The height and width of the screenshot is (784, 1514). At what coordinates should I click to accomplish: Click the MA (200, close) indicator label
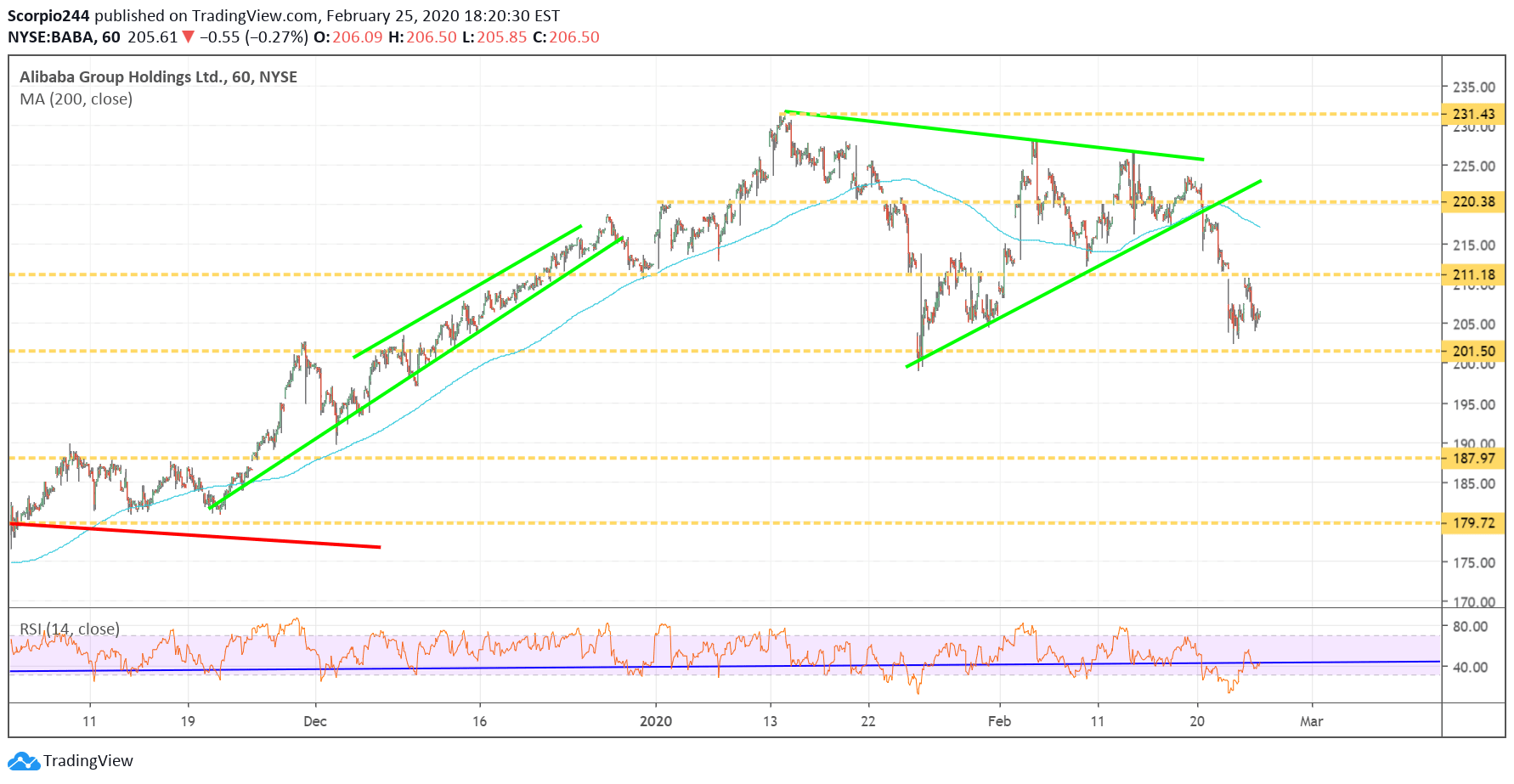(x=76, y=99)
